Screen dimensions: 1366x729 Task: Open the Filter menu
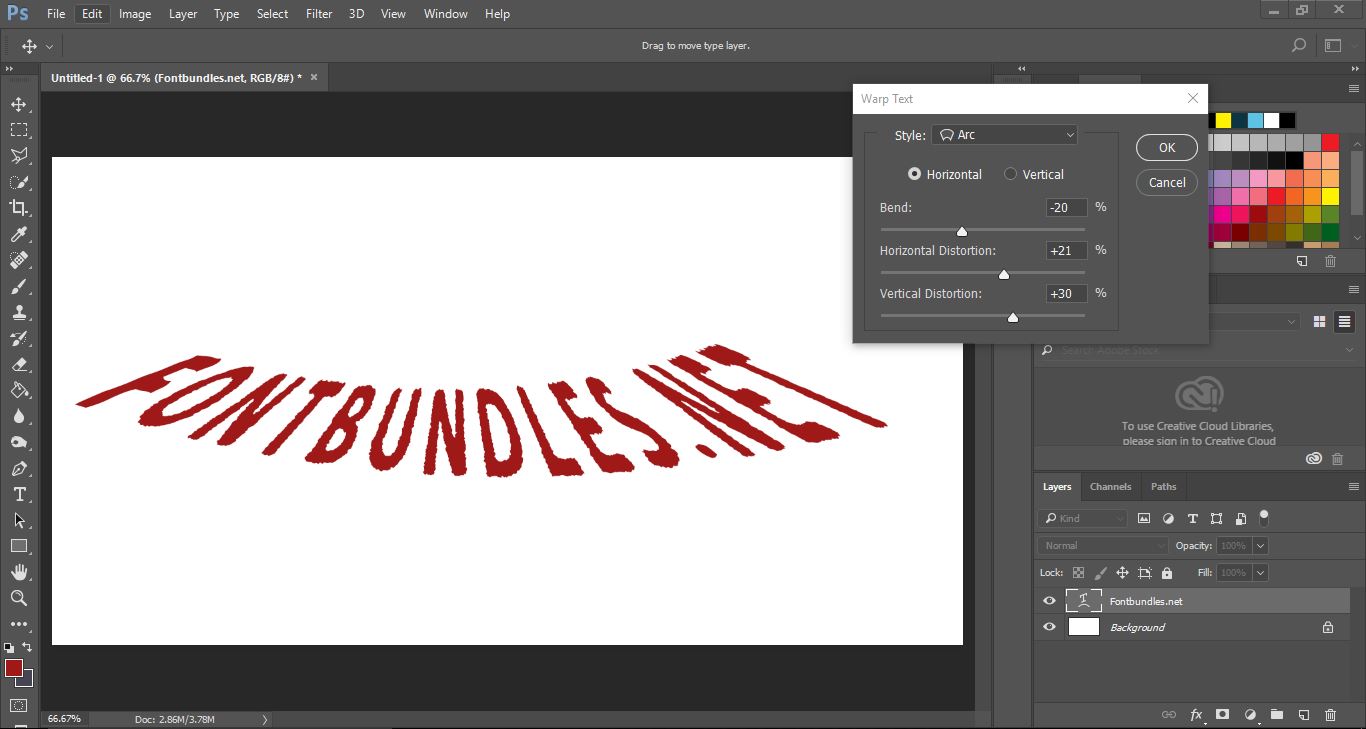[318, 13]
